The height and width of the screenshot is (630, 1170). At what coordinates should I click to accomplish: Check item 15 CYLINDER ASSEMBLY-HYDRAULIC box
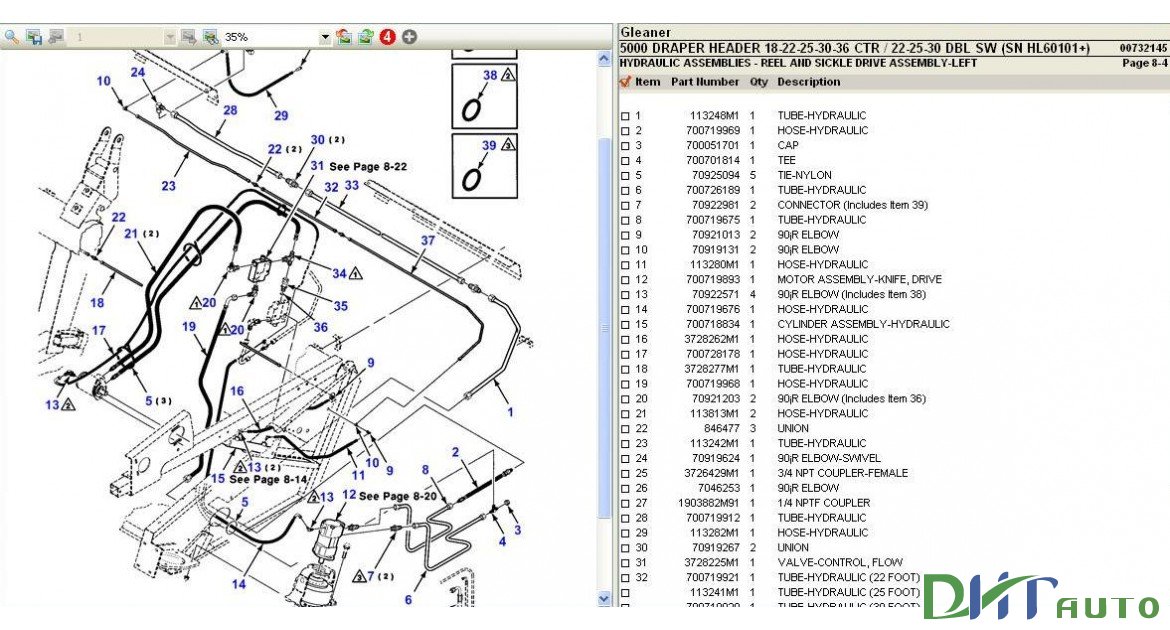(625, 325)
